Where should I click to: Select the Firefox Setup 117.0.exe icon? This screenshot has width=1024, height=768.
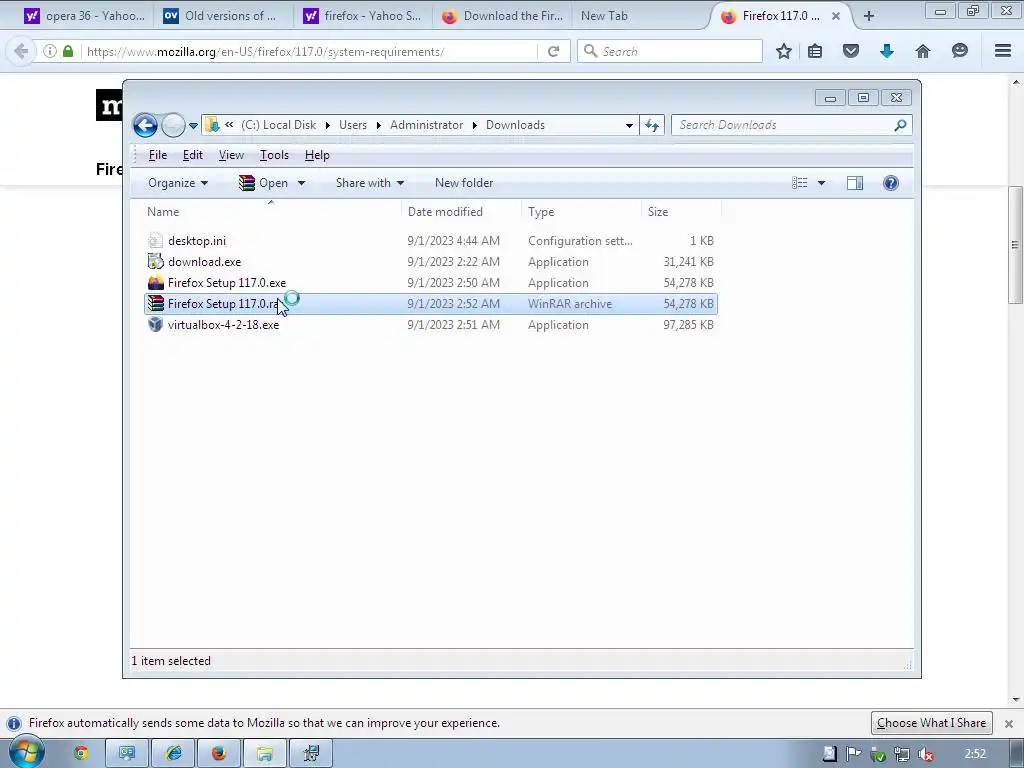coord(155,283)
